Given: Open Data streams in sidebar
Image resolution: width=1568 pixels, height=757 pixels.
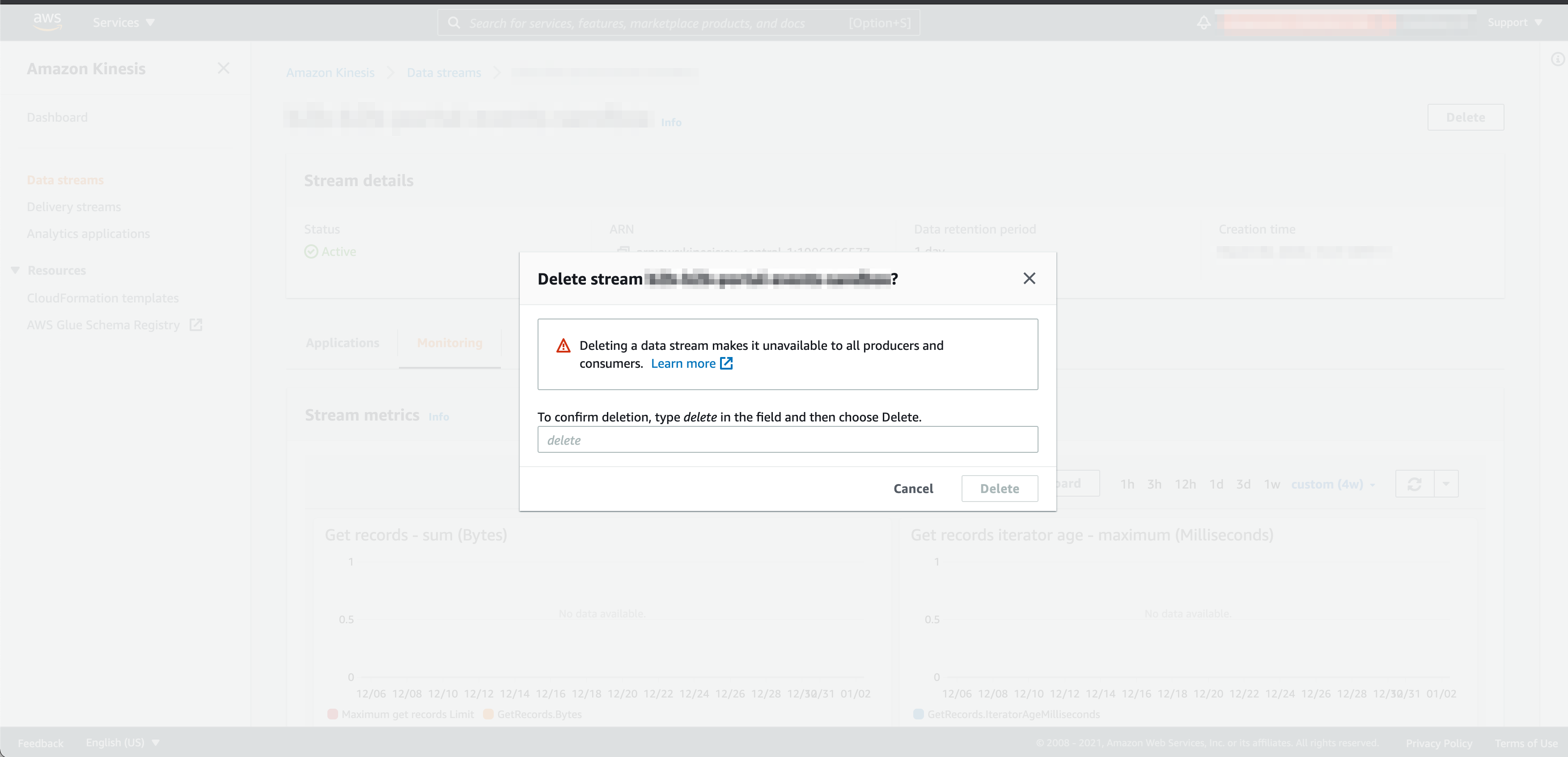Looking at the screenshot, I should click(x=65, y=180).
